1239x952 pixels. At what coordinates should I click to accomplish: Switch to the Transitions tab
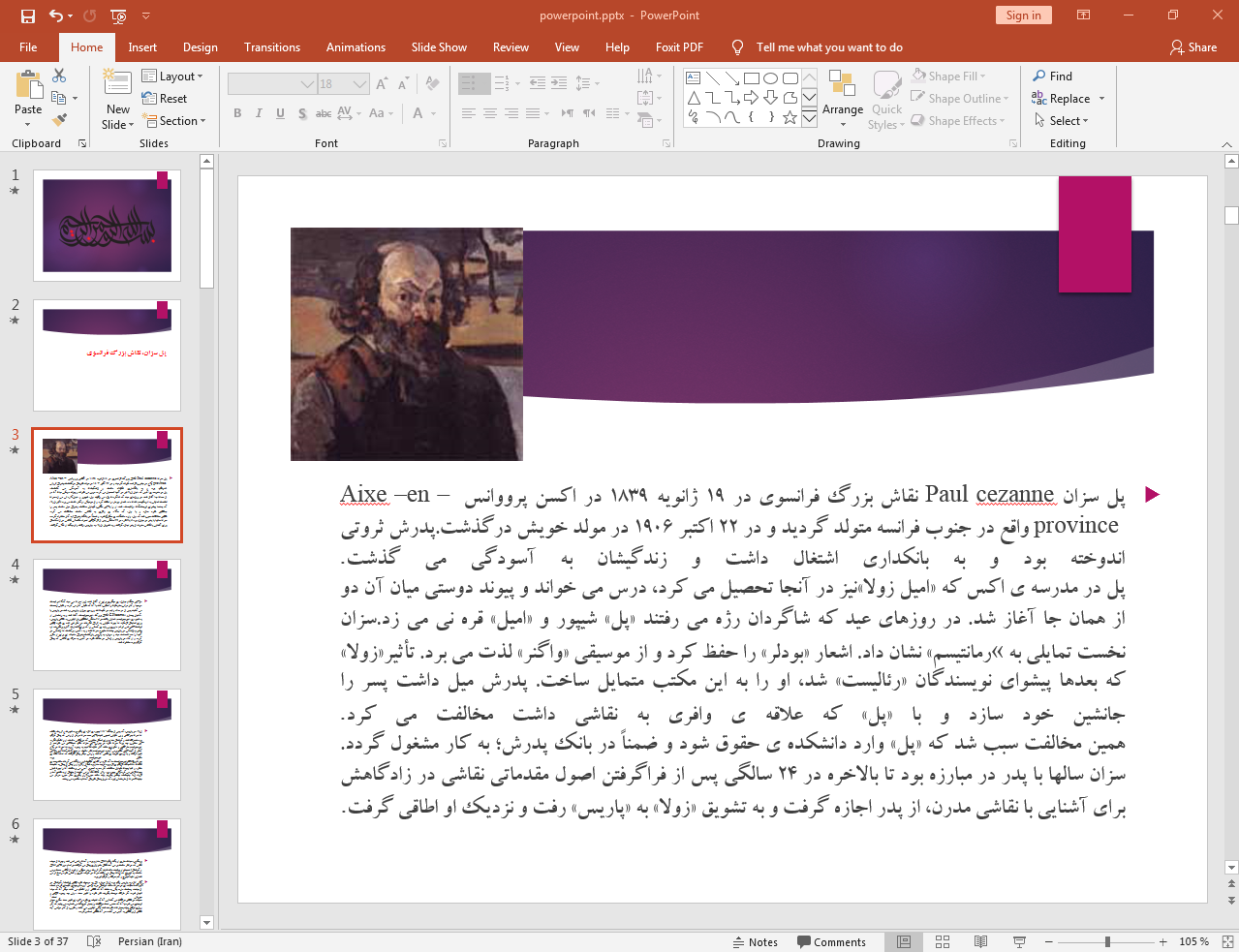tap(272, 46)
